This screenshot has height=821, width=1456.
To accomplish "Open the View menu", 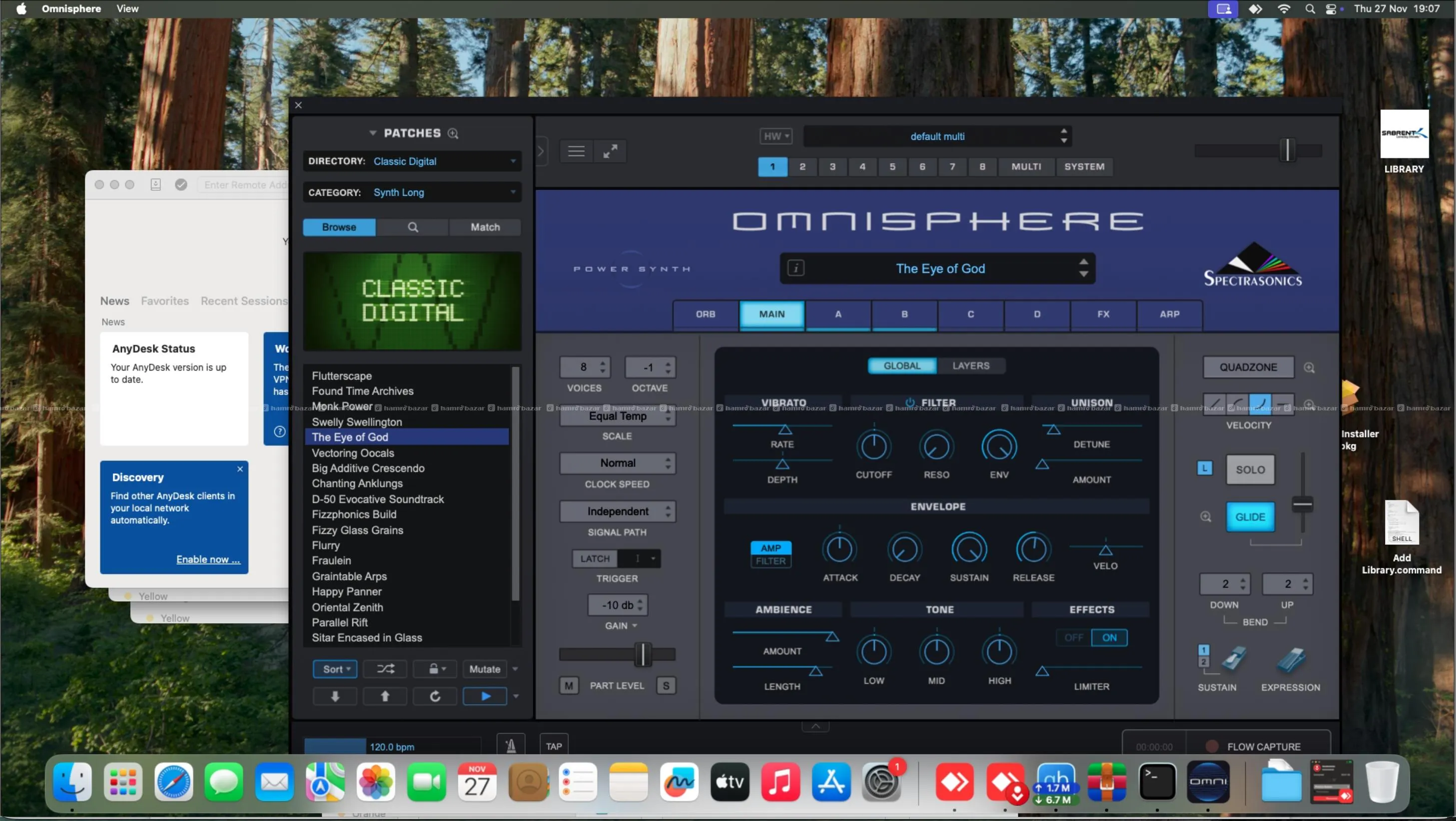I will 127,8.
